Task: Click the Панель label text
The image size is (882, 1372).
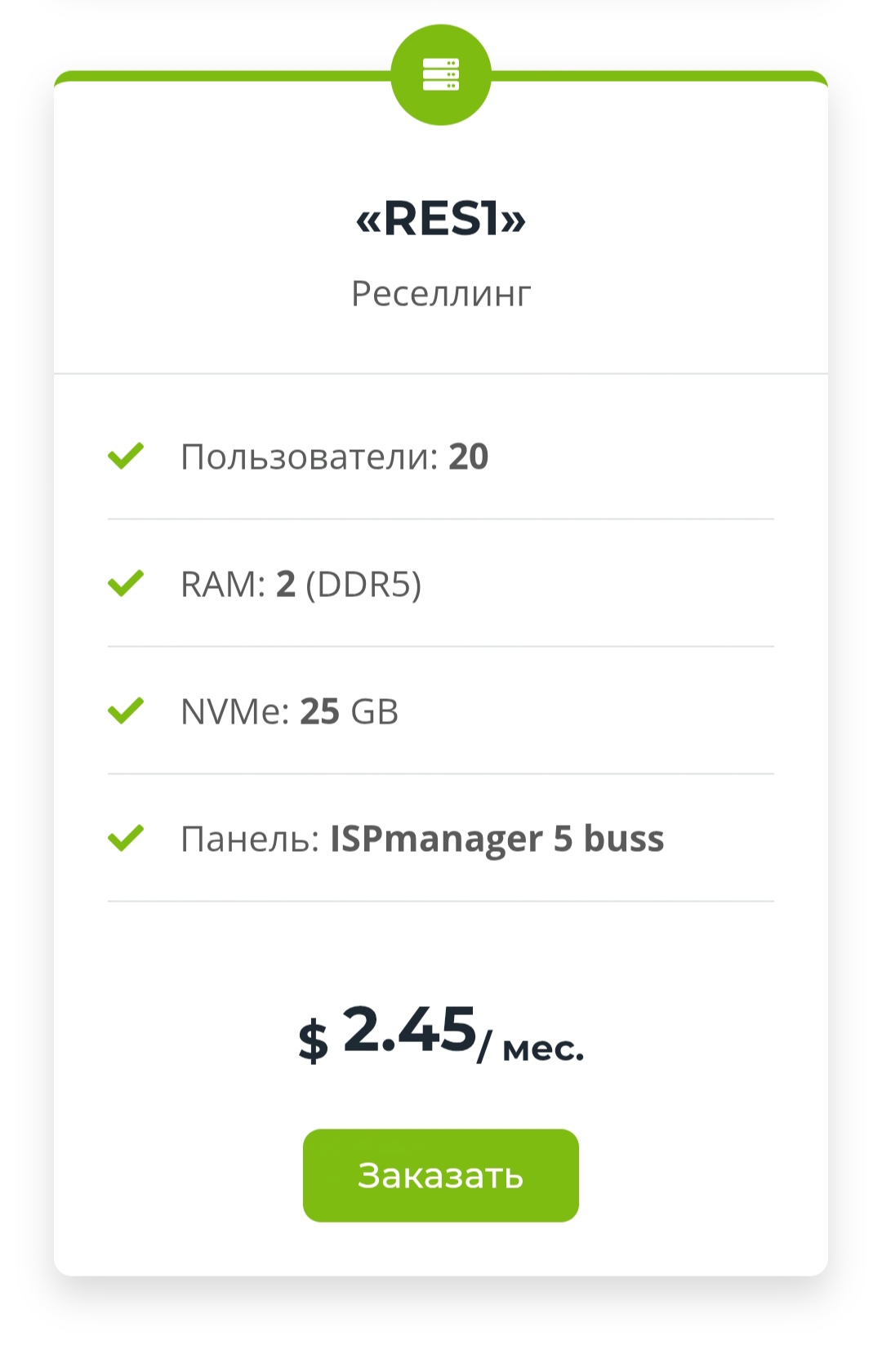Action: pos(250,840)
